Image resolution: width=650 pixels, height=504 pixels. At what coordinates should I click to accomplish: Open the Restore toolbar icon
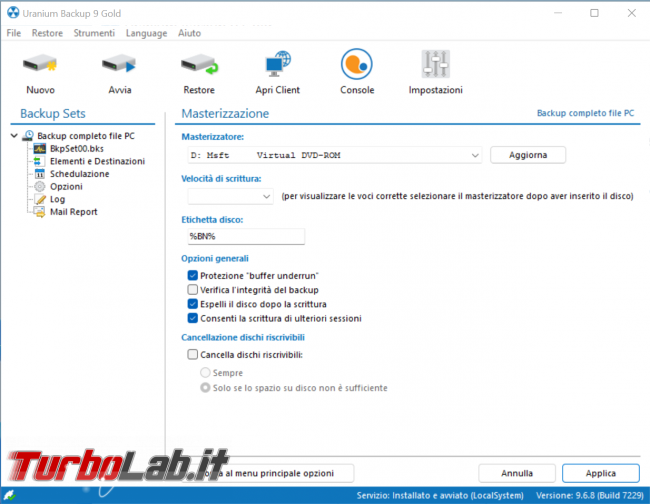pyautogui.click(x=199, y=64)
